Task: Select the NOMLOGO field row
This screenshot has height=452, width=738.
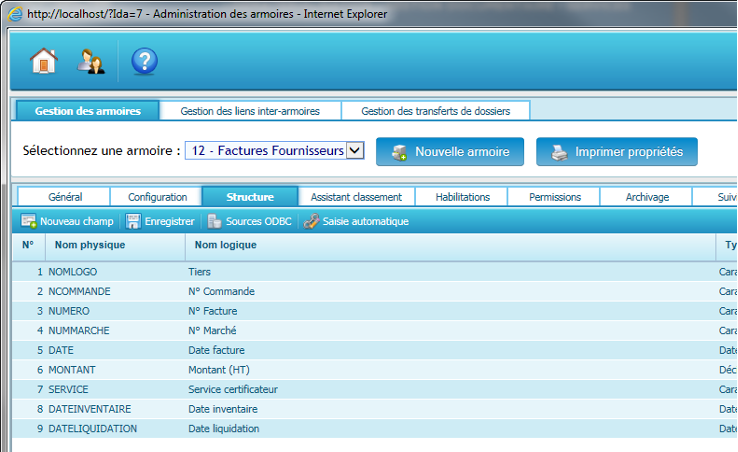Action: [x=73, y=272]
